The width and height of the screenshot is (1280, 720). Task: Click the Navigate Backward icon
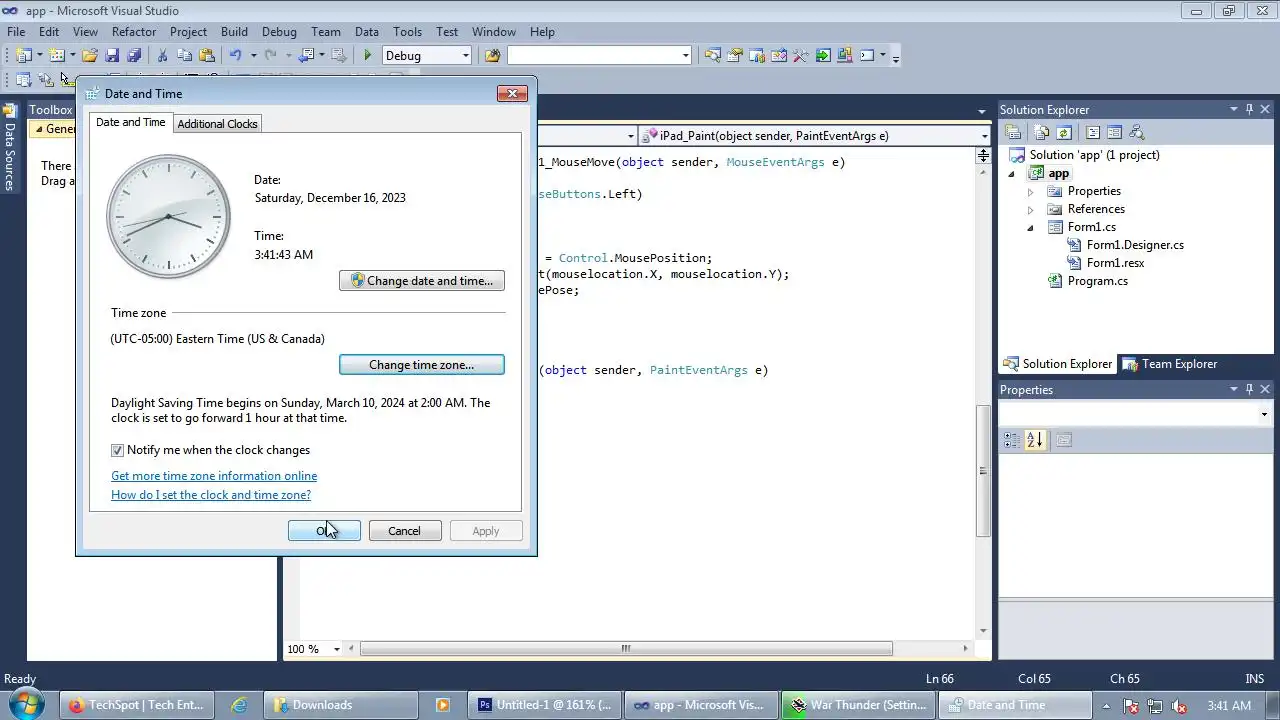pos(306,56)
